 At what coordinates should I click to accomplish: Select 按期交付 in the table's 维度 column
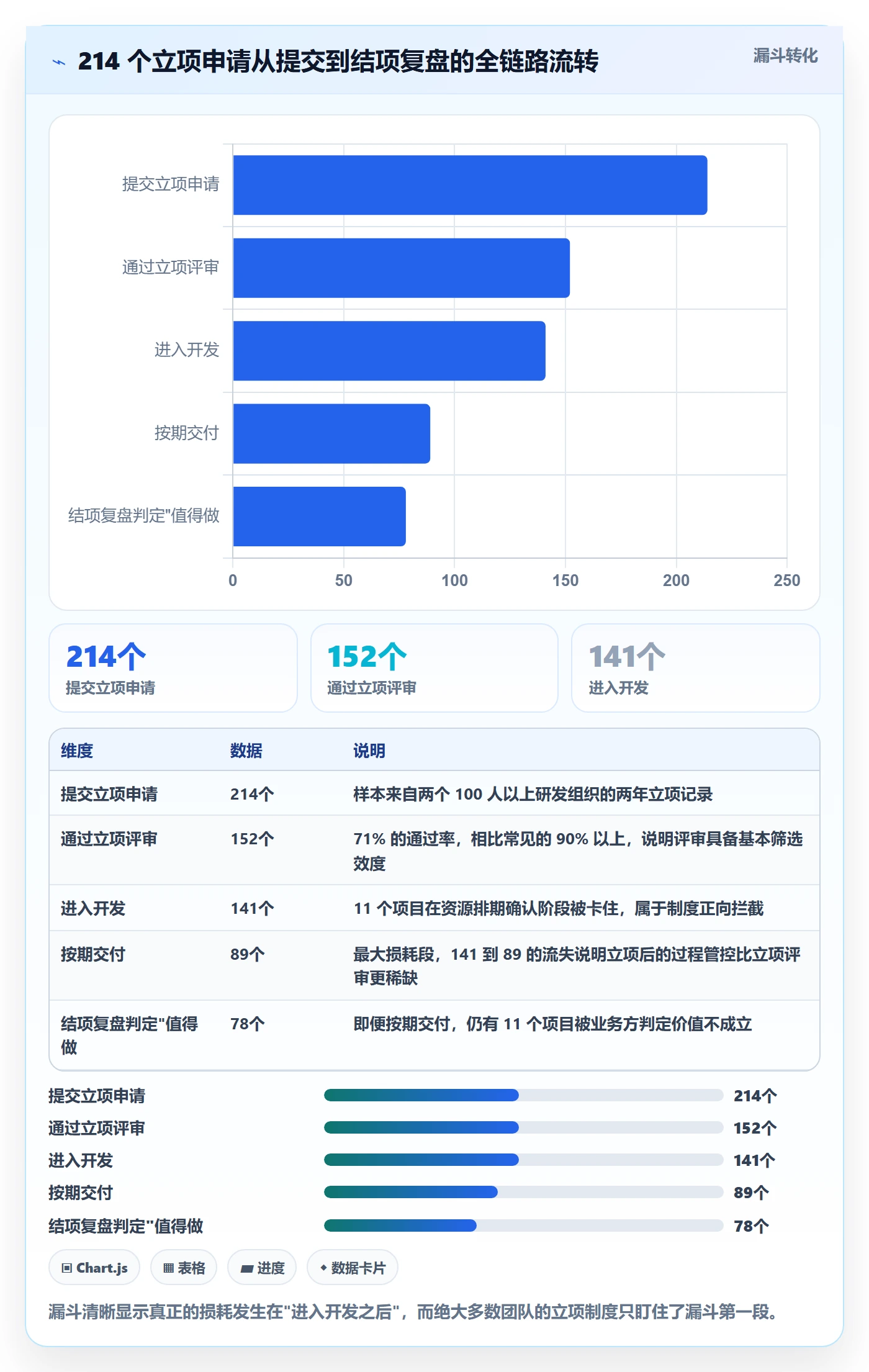pyautogui.click(x=93, y=954)
